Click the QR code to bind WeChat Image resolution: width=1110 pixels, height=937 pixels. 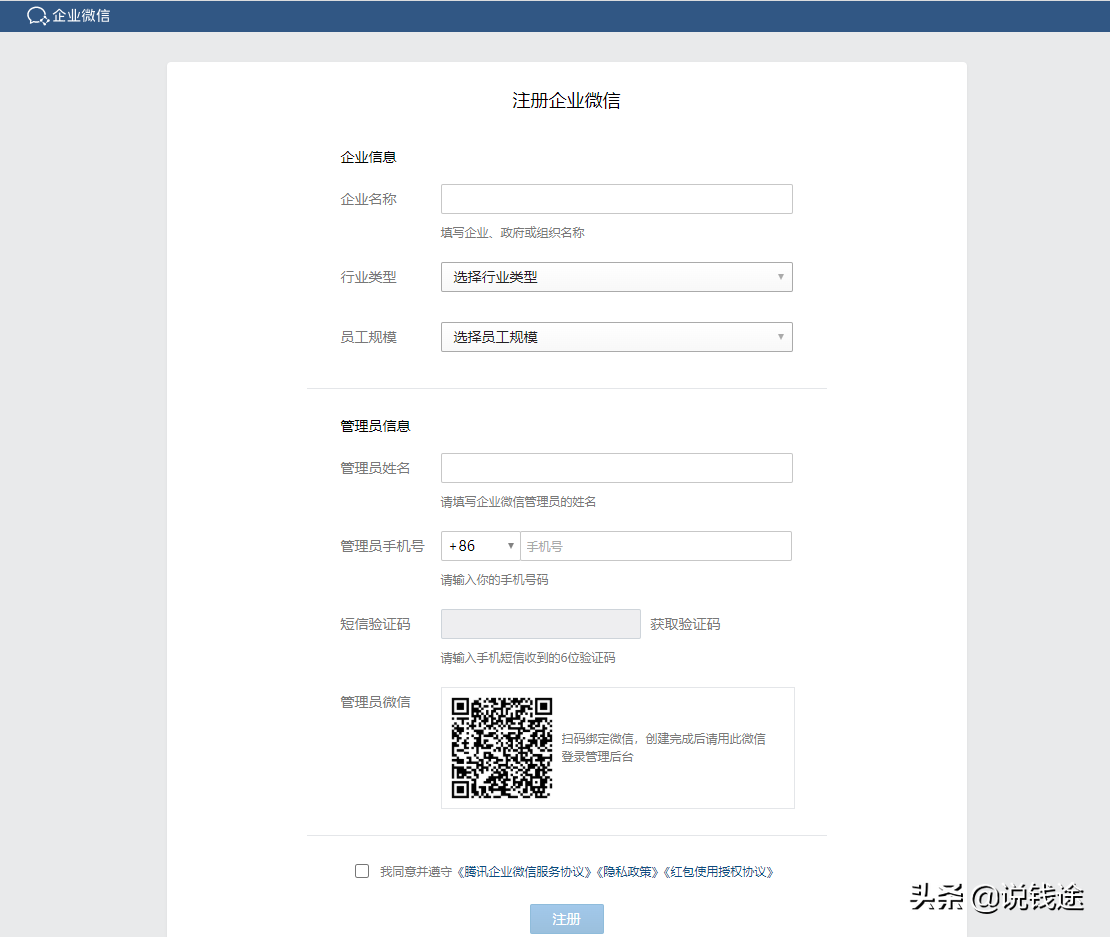498,747
